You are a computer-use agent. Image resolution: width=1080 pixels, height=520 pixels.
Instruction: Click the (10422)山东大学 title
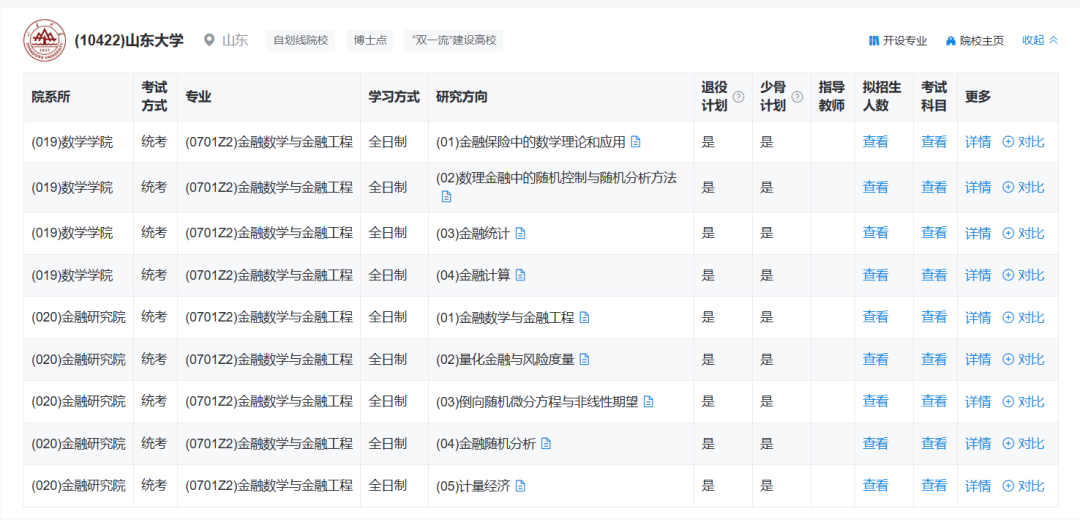click(129, 41)
